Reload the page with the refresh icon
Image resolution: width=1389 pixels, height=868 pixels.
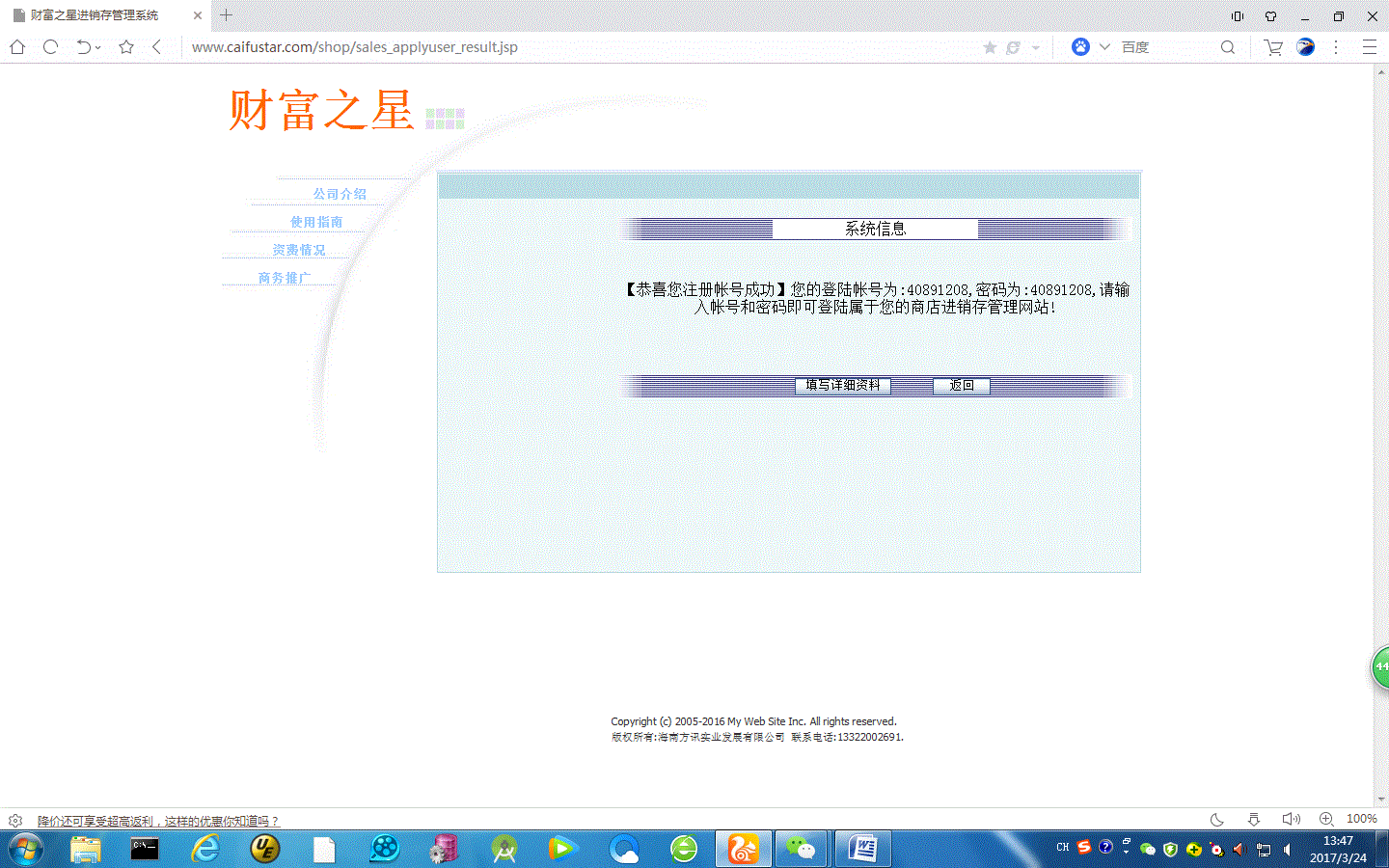[51, 47]
